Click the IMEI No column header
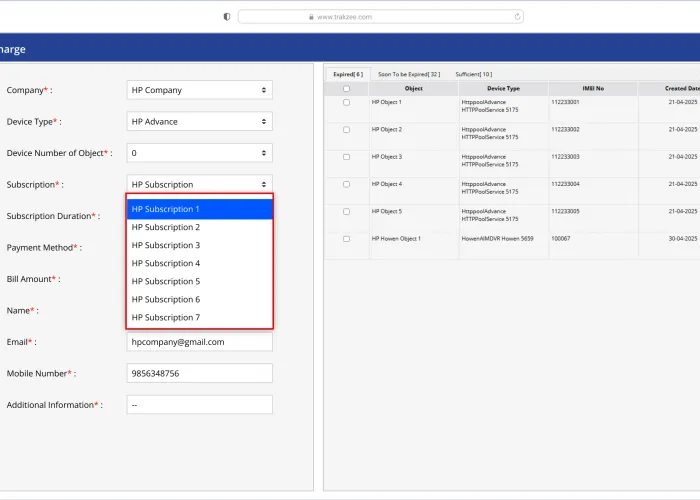Viewport: 700px width, 500px height. (x=593, y=89)
